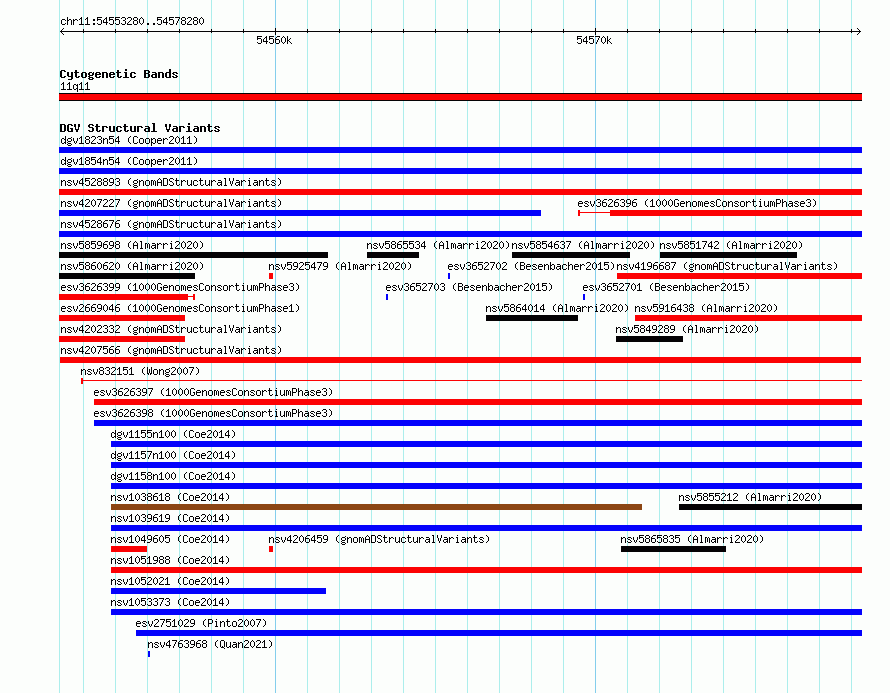Click the nsv5925479 (Almarri2020) label

pyautogui.click(x=340, y=266)
